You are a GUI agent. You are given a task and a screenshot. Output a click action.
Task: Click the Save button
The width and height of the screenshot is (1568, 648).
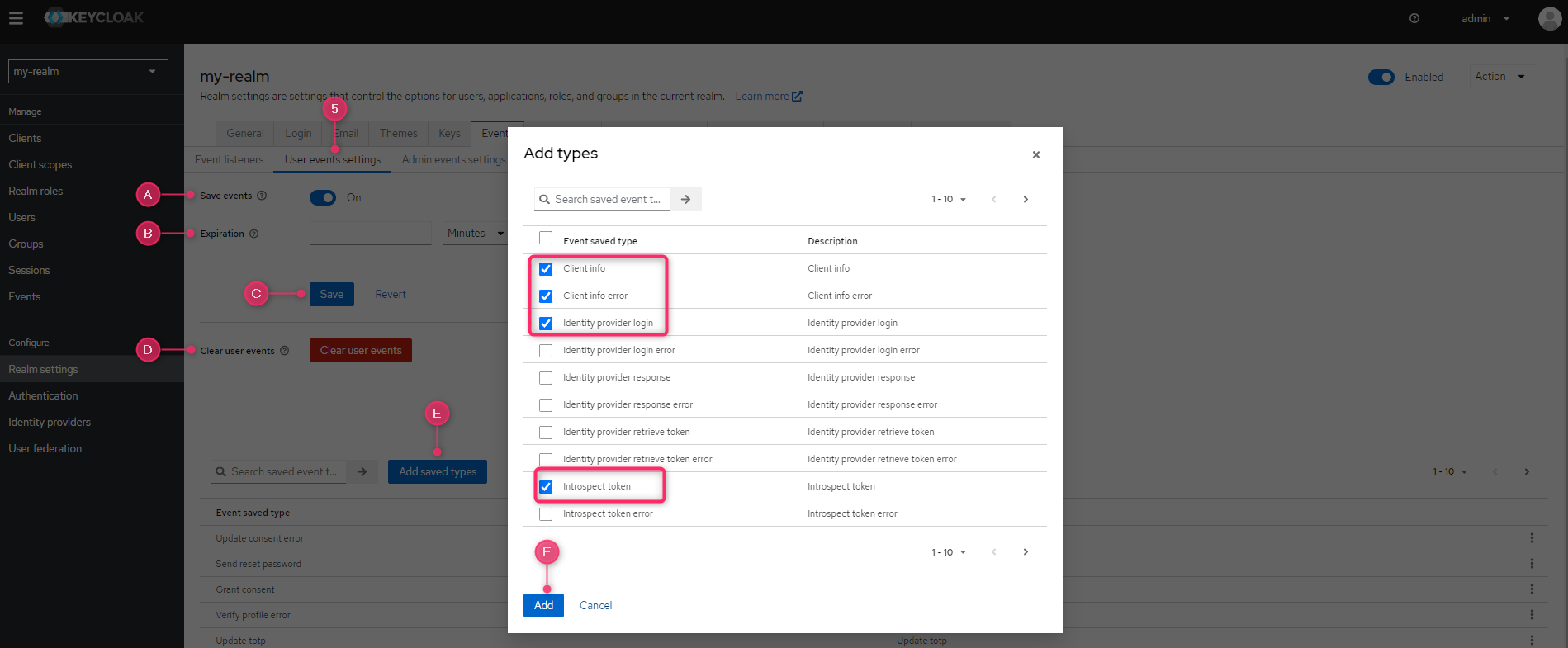(x=332, y=294)
